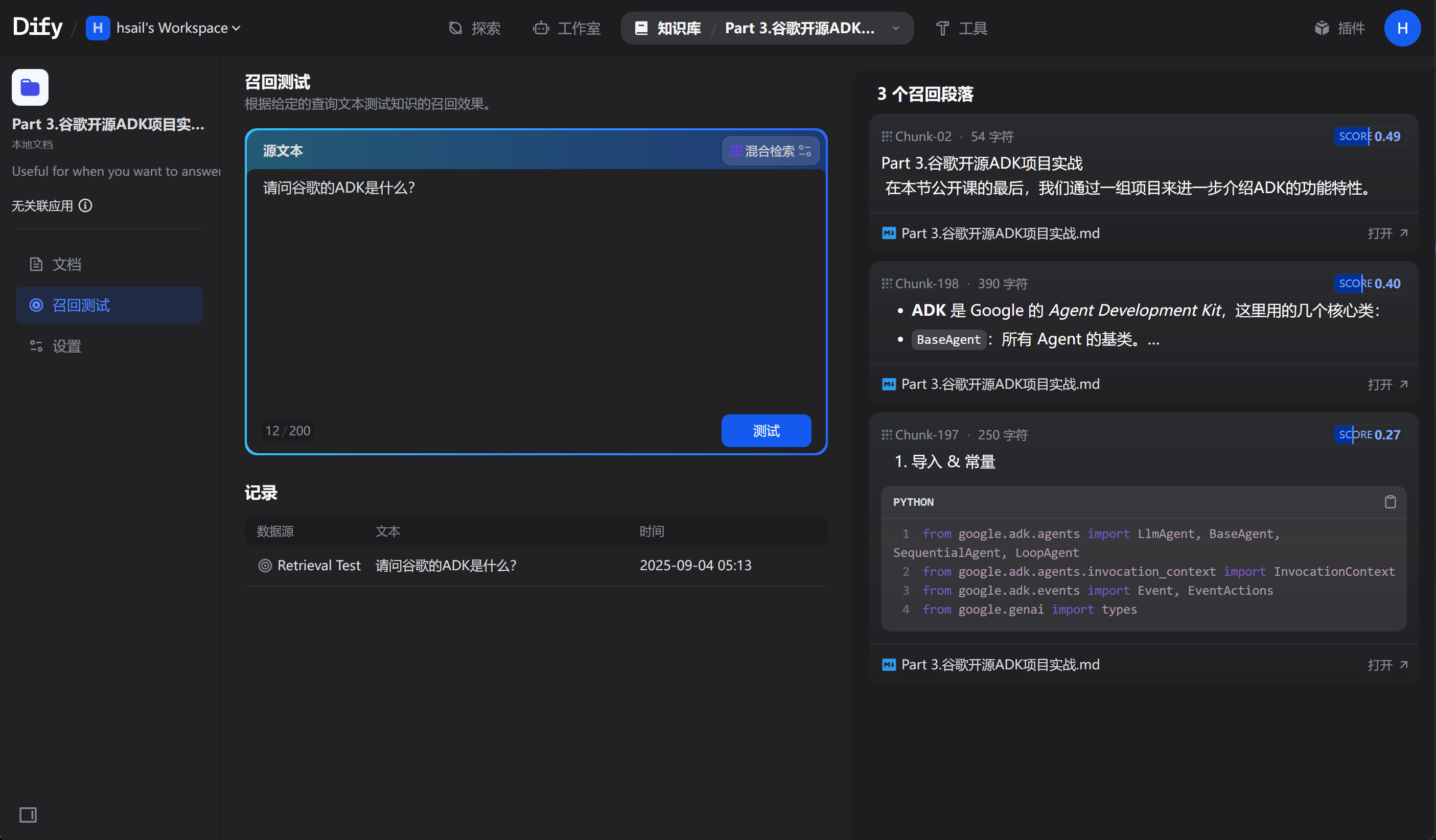Click the 12/200 character counter
The height and width of the screenshot is (840, 1436).
tap(288, 431)
